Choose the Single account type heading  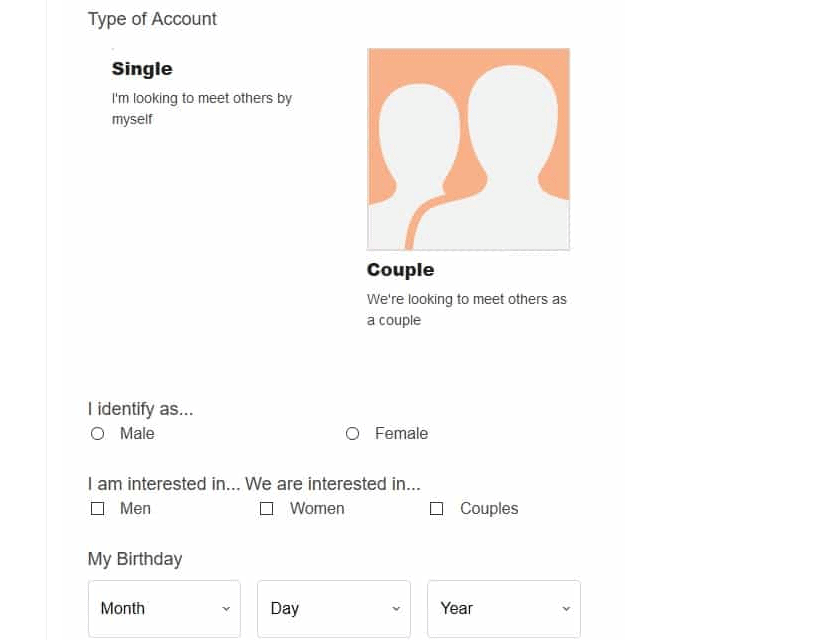[x=142, y=69]
